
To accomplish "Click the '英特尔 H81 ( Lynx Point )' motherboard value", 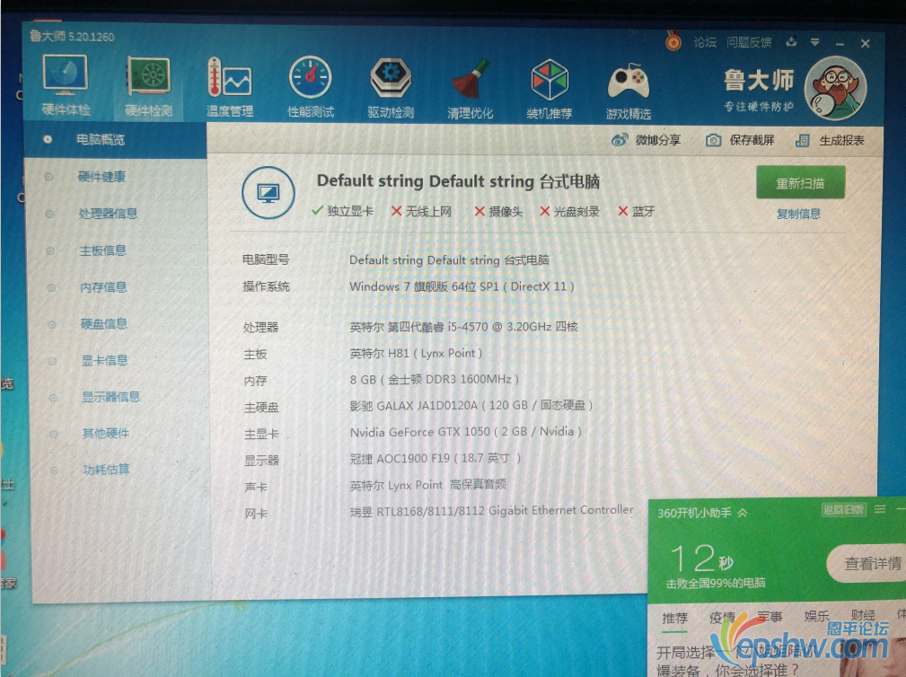I will [x=416, y=354].
